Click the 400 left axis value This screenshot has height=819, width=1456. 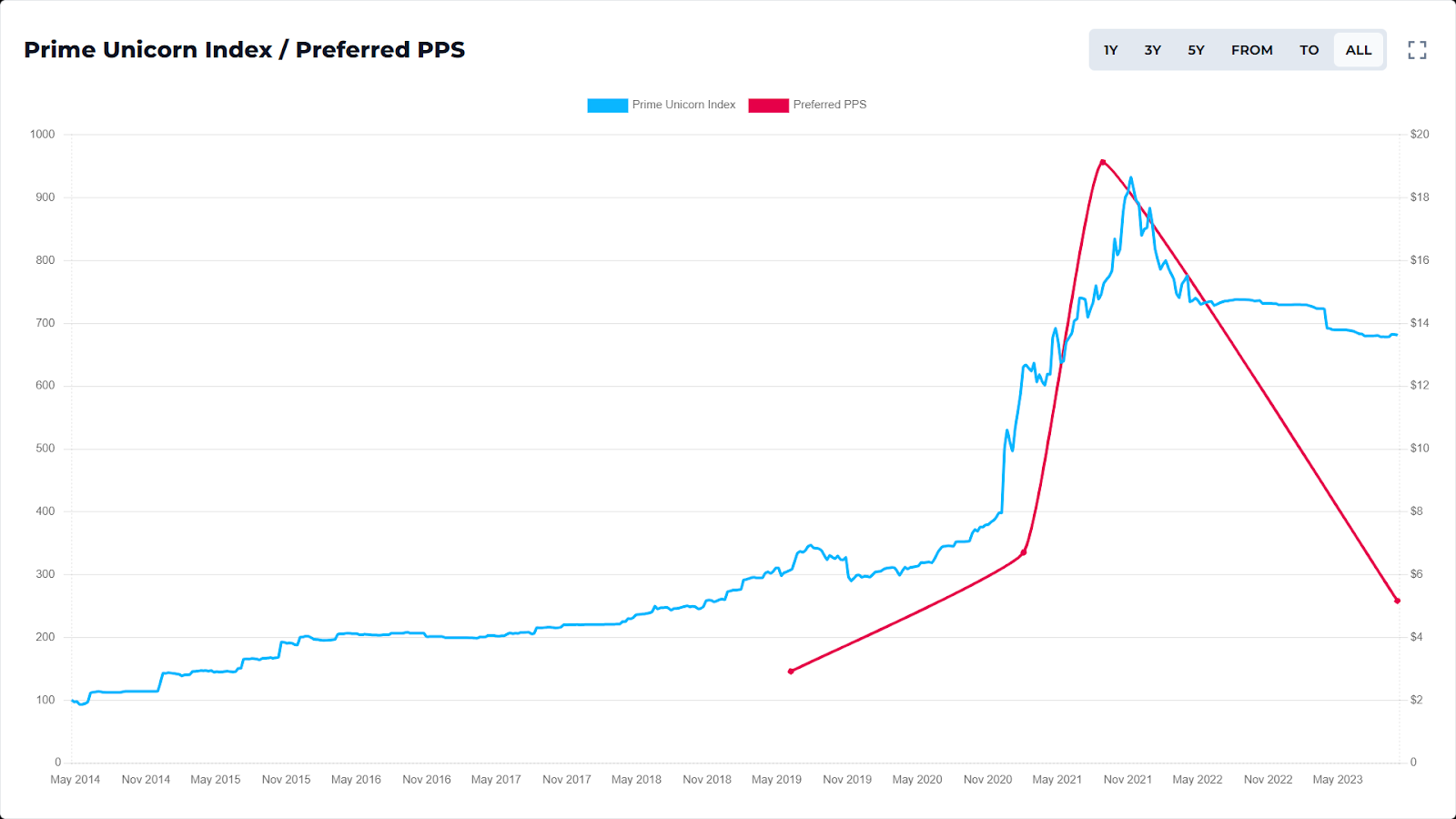tap(45, 511)
